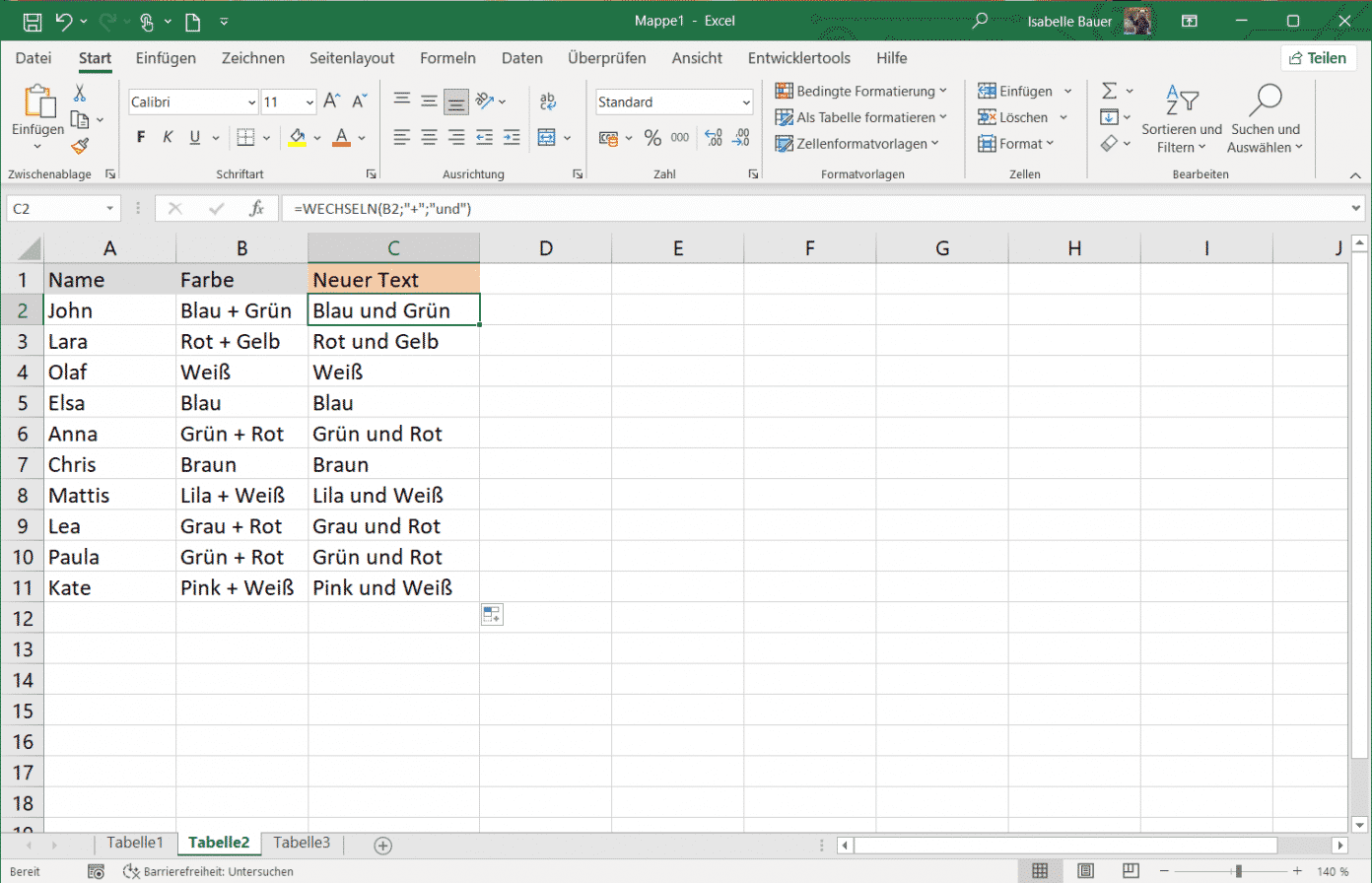The height and width of the screenshot is (883, 1372).
Task: Apply percent format using the % icon
Action: coord(652,138)
